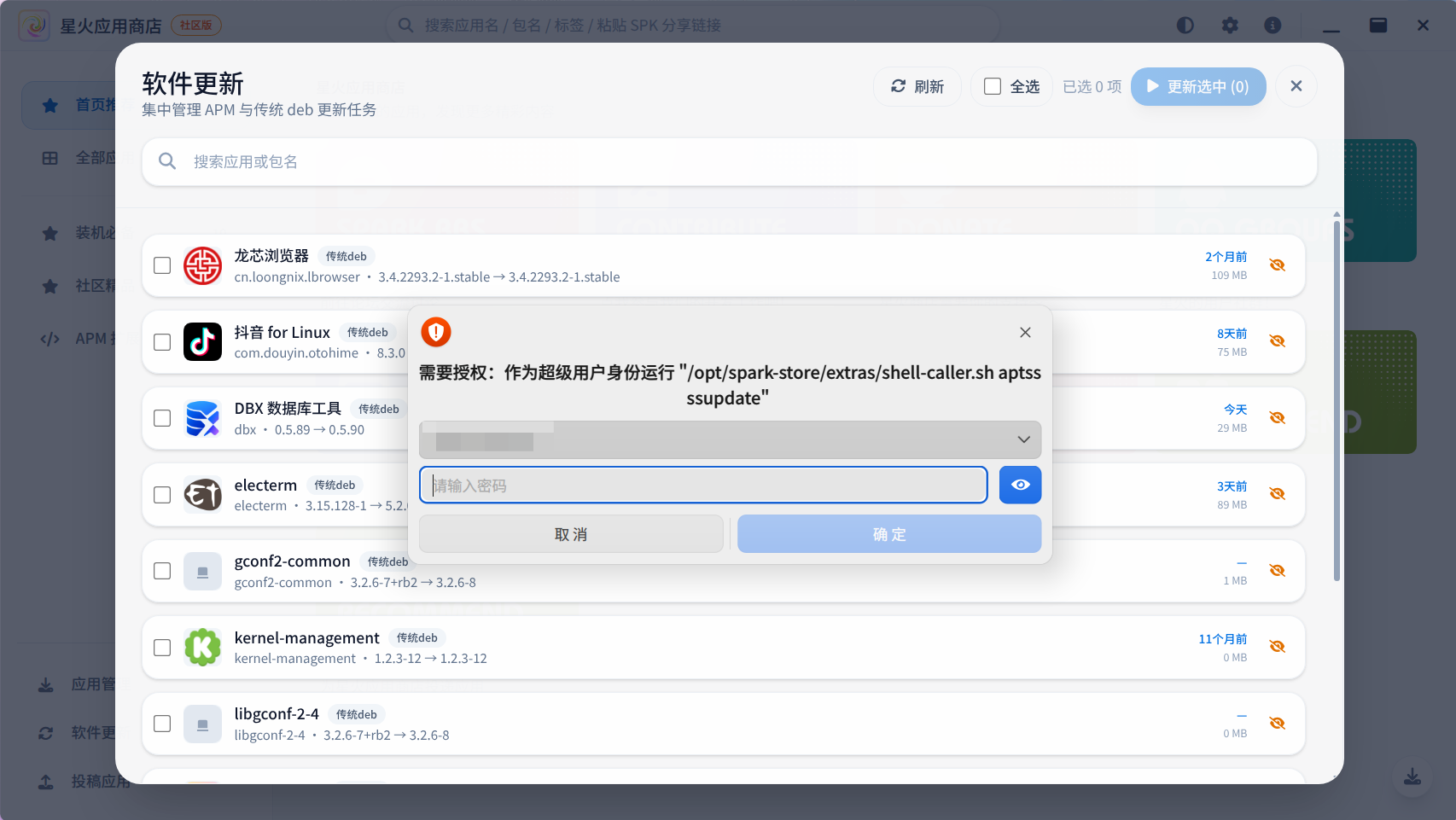Ignore updates for gconf2-common
This screenshot has width=1456, height=820.
pos(1277,571)
